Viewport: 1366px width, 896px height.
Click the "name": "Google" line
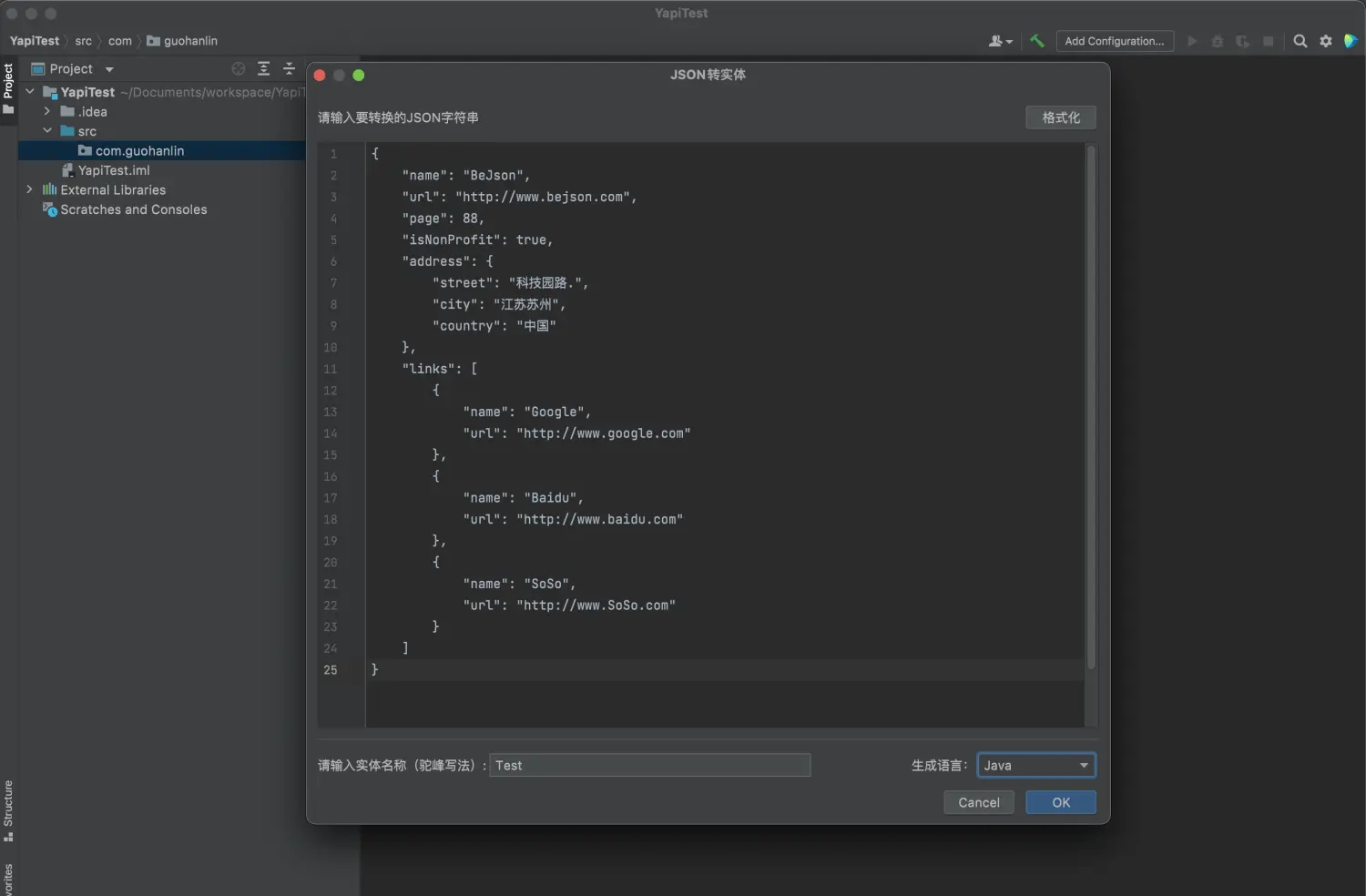(526, 412)
